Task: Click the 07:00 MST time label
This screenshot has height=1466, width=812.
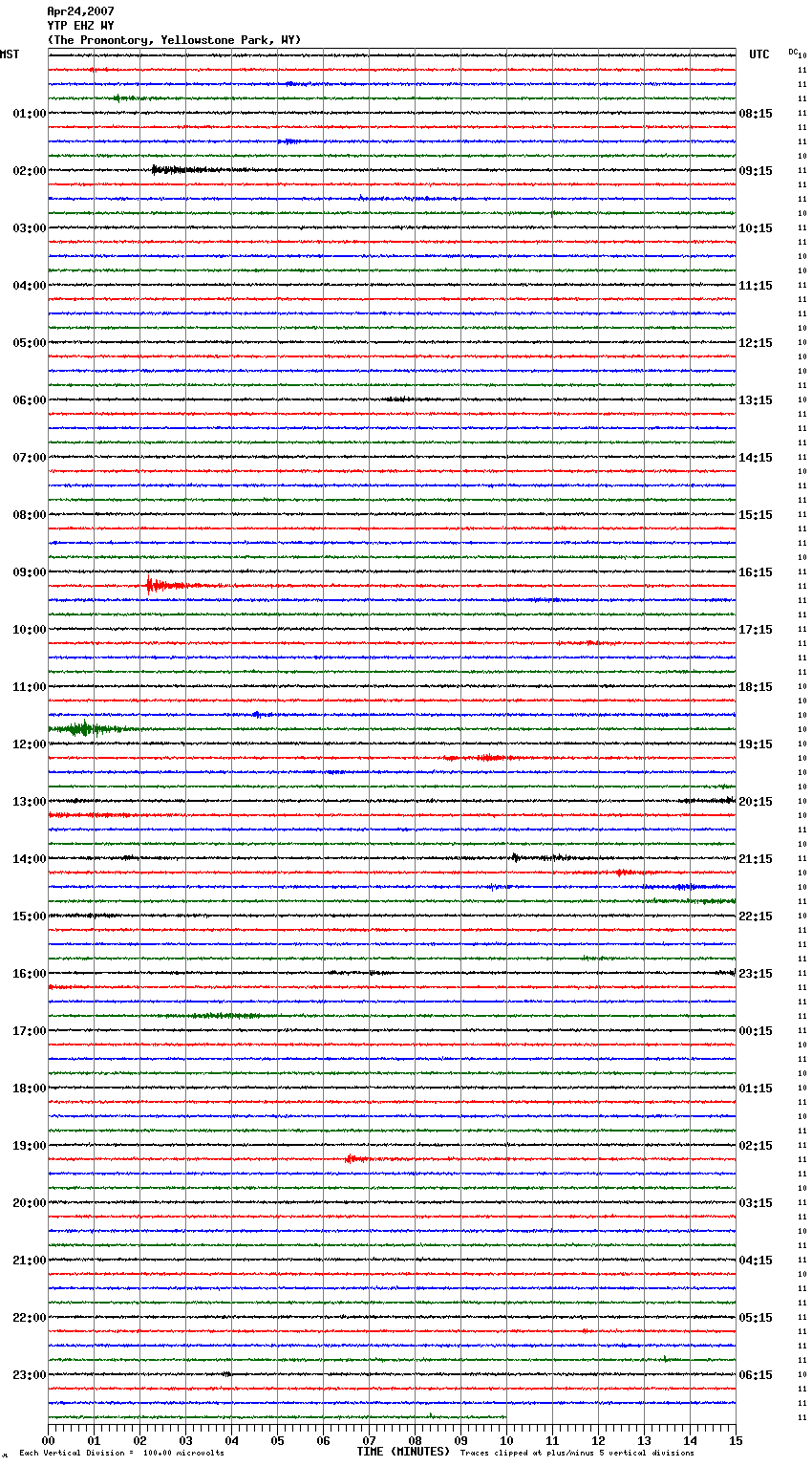Action: coord(29,458)
